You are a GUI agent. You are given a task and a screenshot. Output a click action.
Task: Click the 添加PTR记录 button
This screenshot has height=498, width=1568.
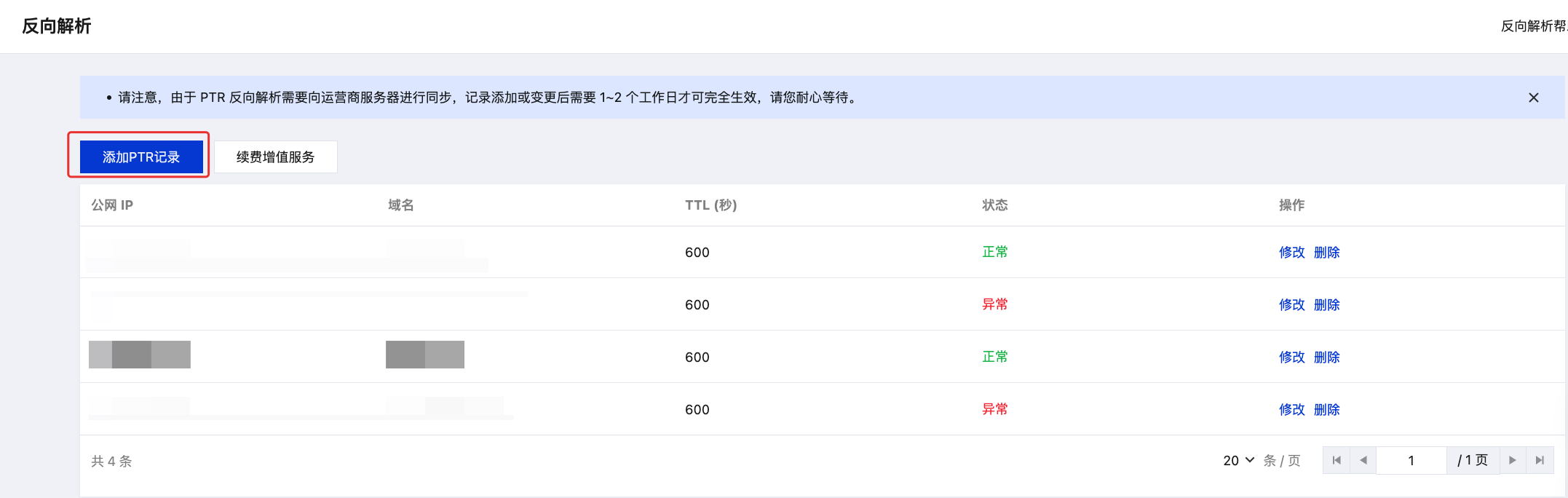(141, 157)
